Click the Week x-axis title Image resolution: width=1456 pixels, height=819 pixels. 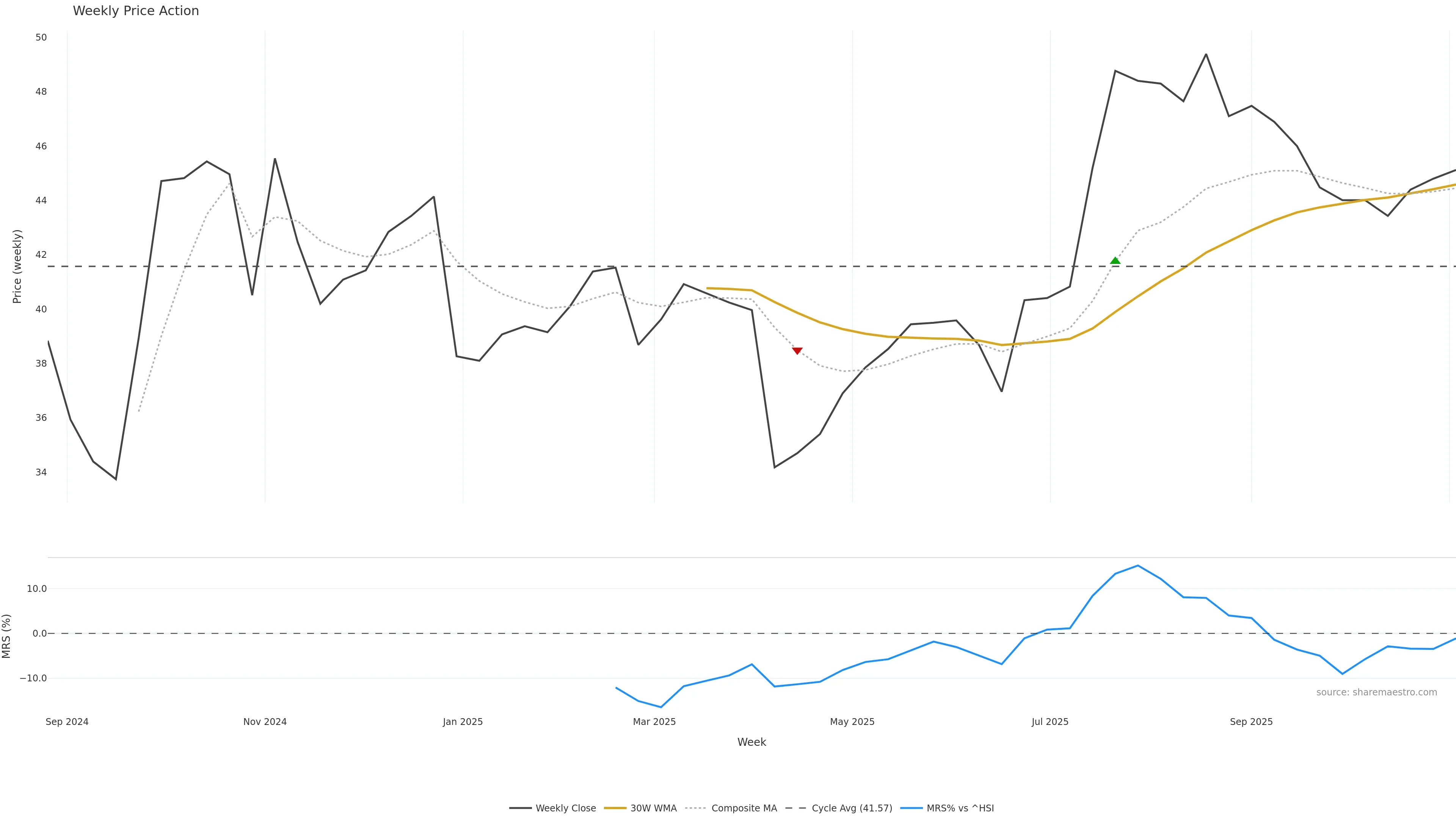tap(751, 742)
